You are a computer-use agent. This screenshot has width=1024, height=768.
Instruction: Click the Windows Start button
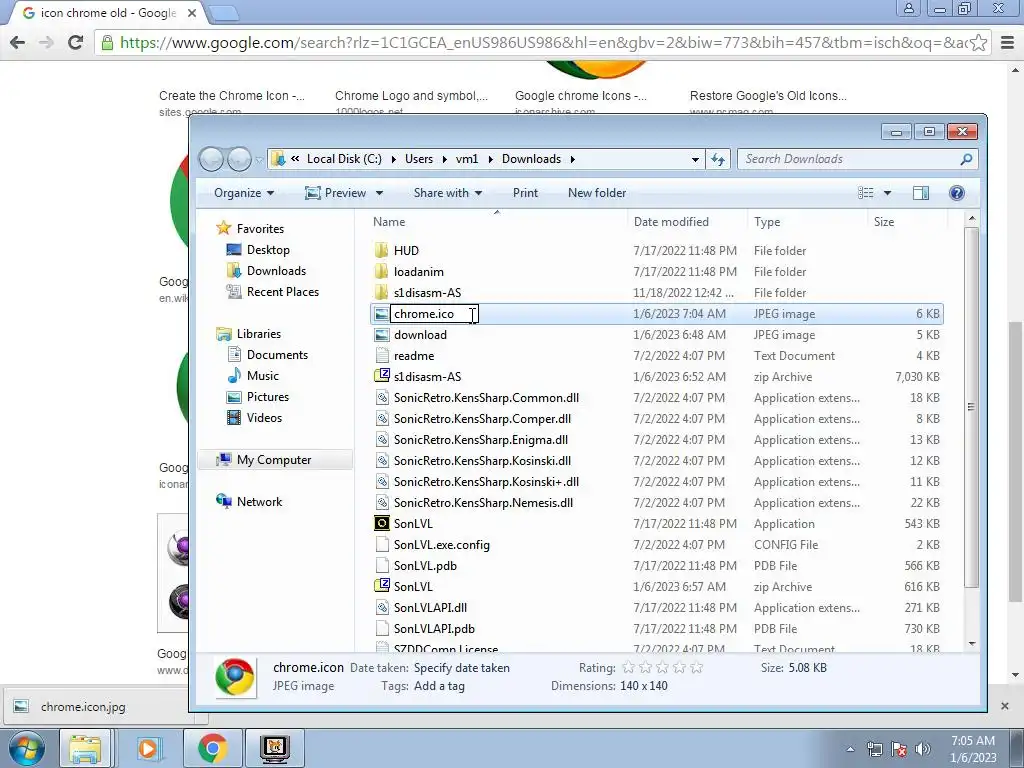point(26,747)
